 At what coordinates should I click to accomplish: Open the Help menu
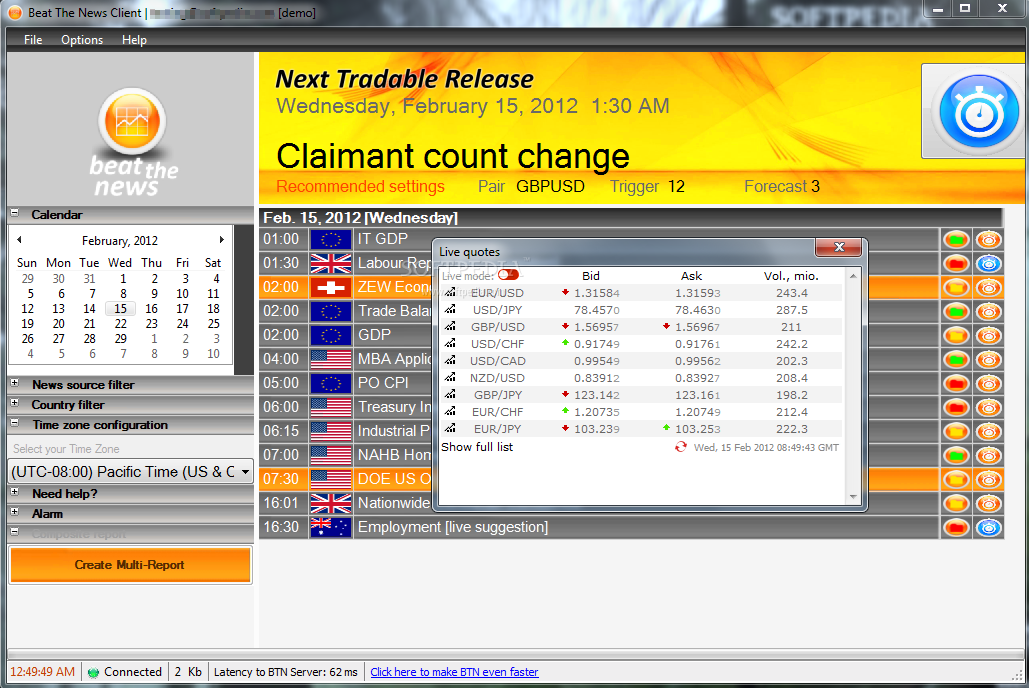(x=134, y=40)
